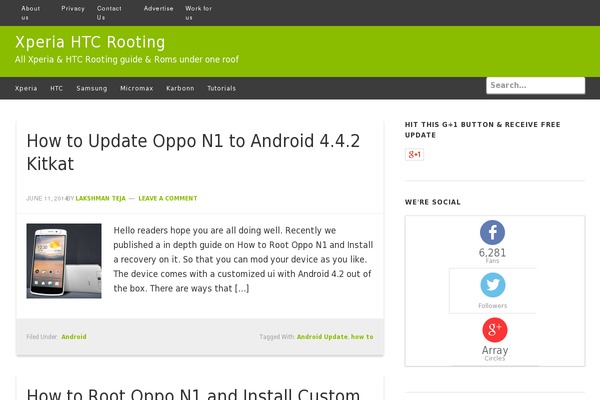Select the 6,281 fans count
600x400 pixels.
(x=492, y=253)
